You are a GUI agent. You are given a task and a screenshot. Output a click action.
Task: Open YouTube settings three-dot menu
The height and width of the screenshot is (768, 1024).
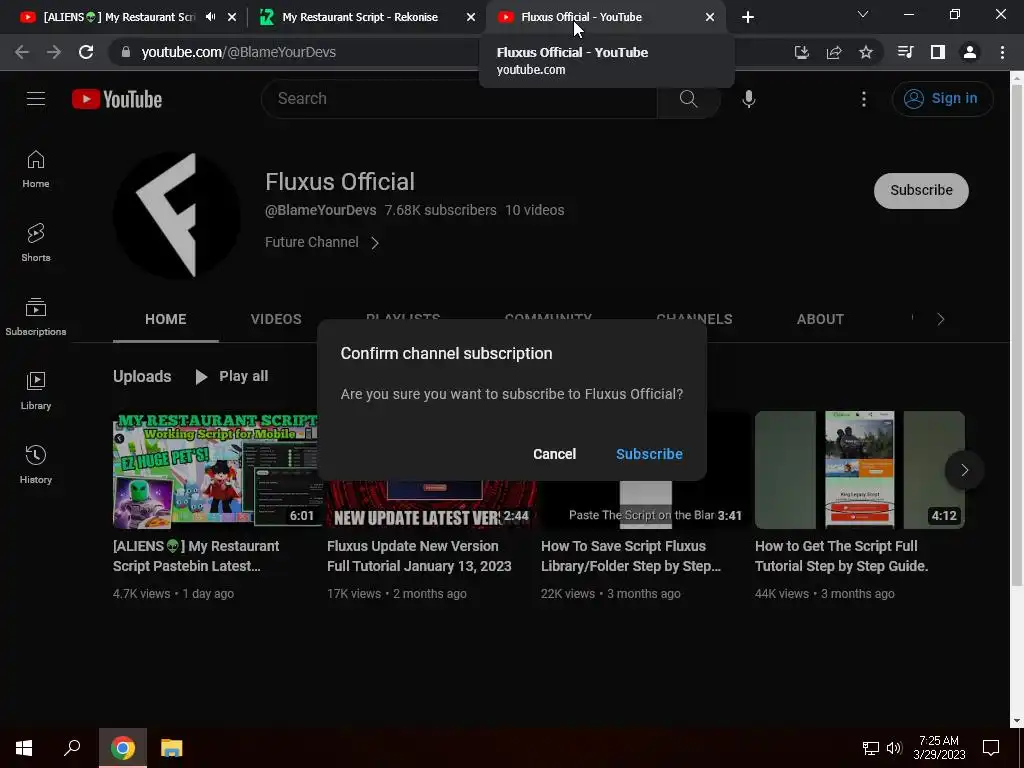[x=863, y=99]
